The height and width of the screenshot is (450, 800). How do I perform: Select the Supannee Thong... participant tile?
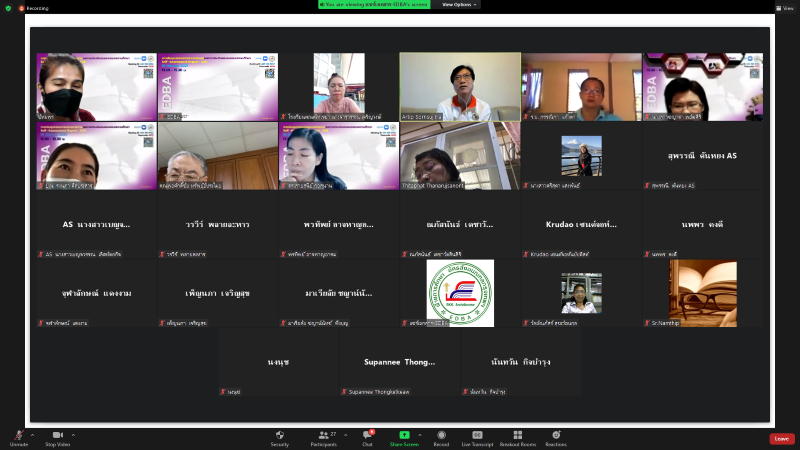pyautogui.click(x=399, y=362)
